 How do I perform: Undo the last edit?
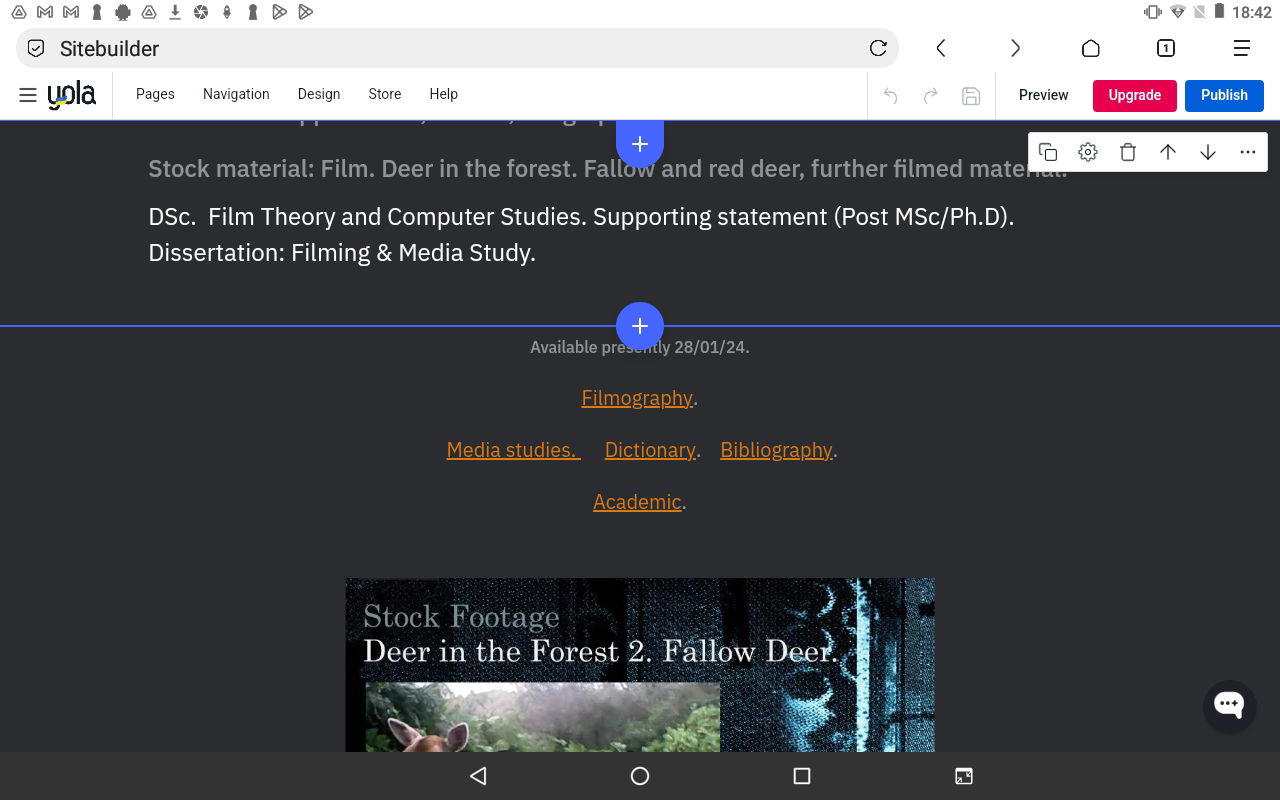(890, 96)
